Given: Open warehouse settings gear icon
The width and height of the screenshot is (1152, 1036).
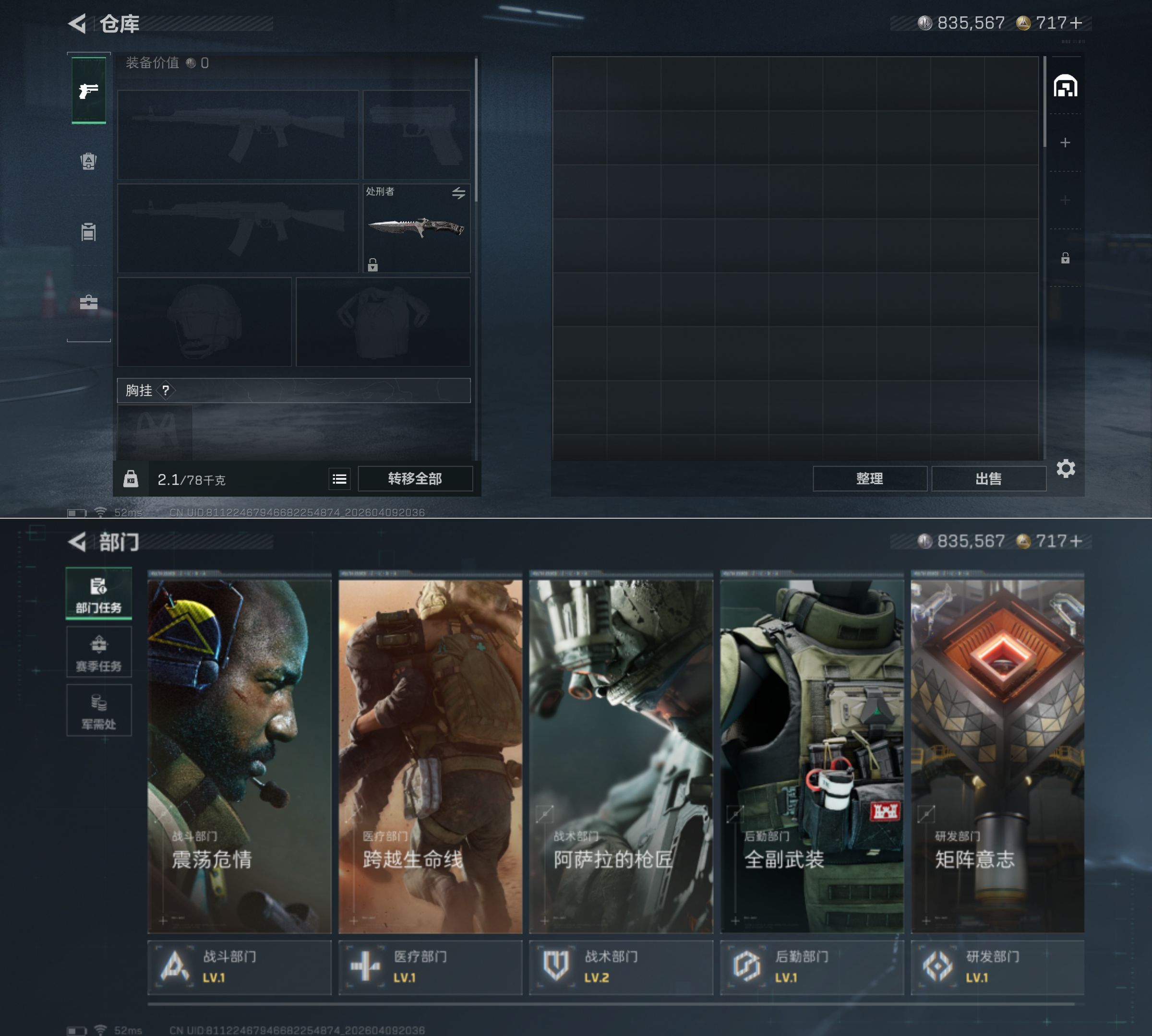Looking at the screenshot, I should coord(1066,468).
